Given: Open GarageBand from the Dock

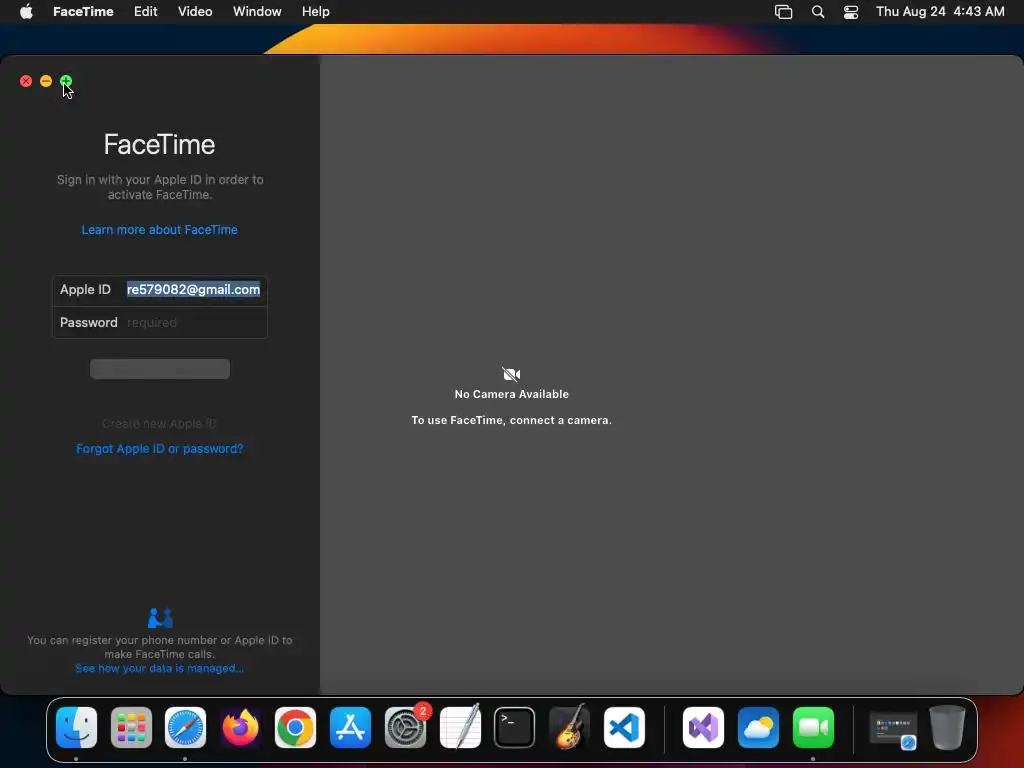Looking at the screenshot, I should (x=569, y=727).
